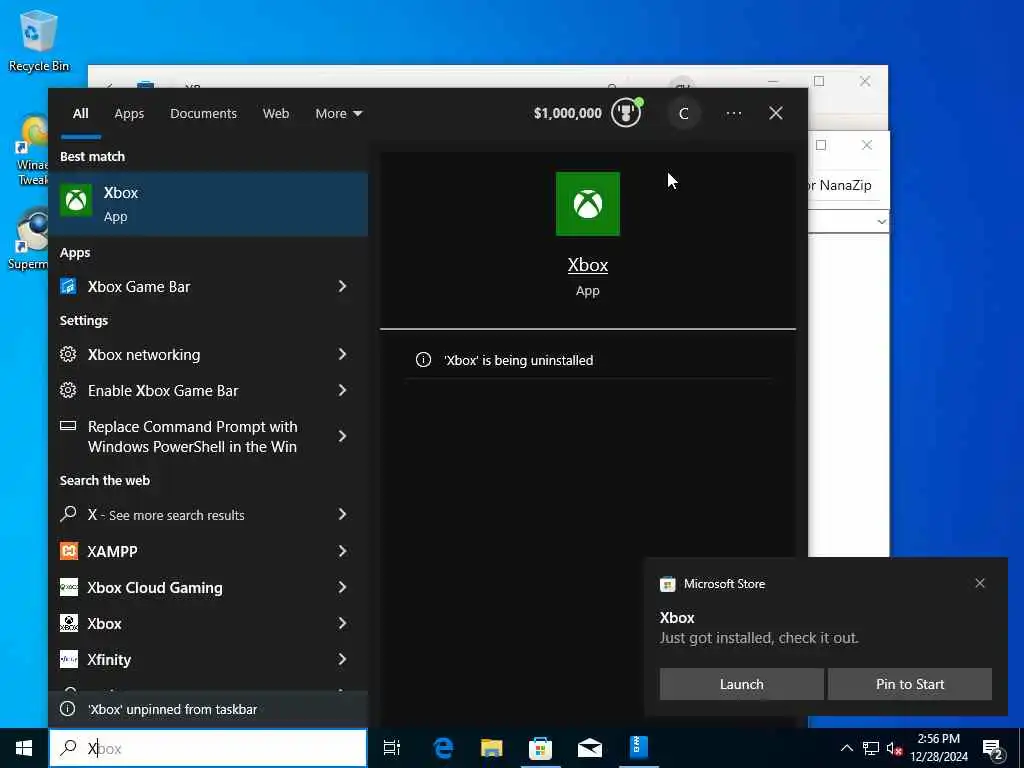The width and height of the screenshot is (1024, 768).
Task: Expand See more search results arrow
Action: click(342, 515)
